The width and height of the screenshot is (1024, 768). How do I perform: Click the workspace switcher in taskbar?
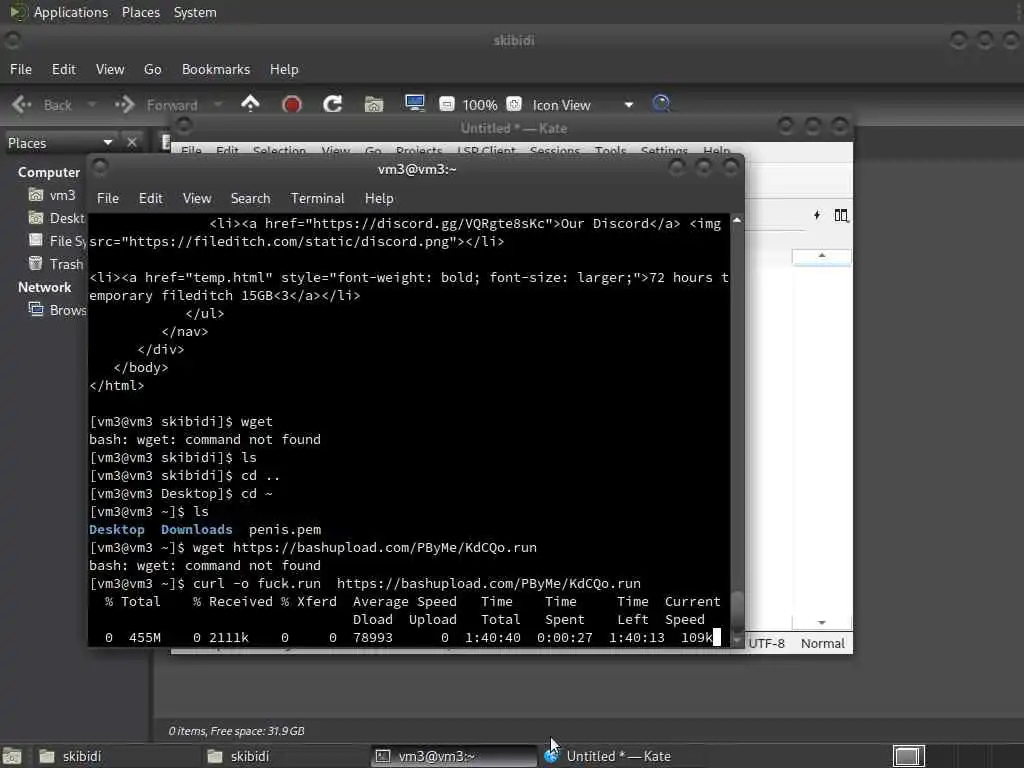click(909, 756)
